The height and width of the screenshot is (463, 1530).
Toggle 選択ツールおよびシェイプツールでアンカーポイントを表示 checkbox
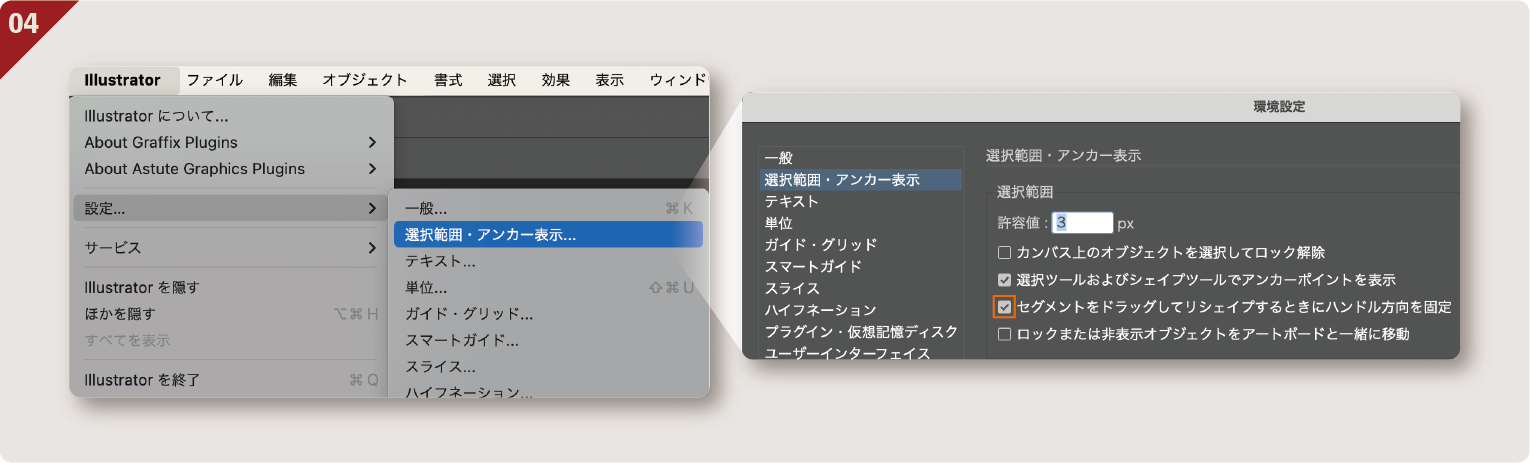[x=1005, y=280]
